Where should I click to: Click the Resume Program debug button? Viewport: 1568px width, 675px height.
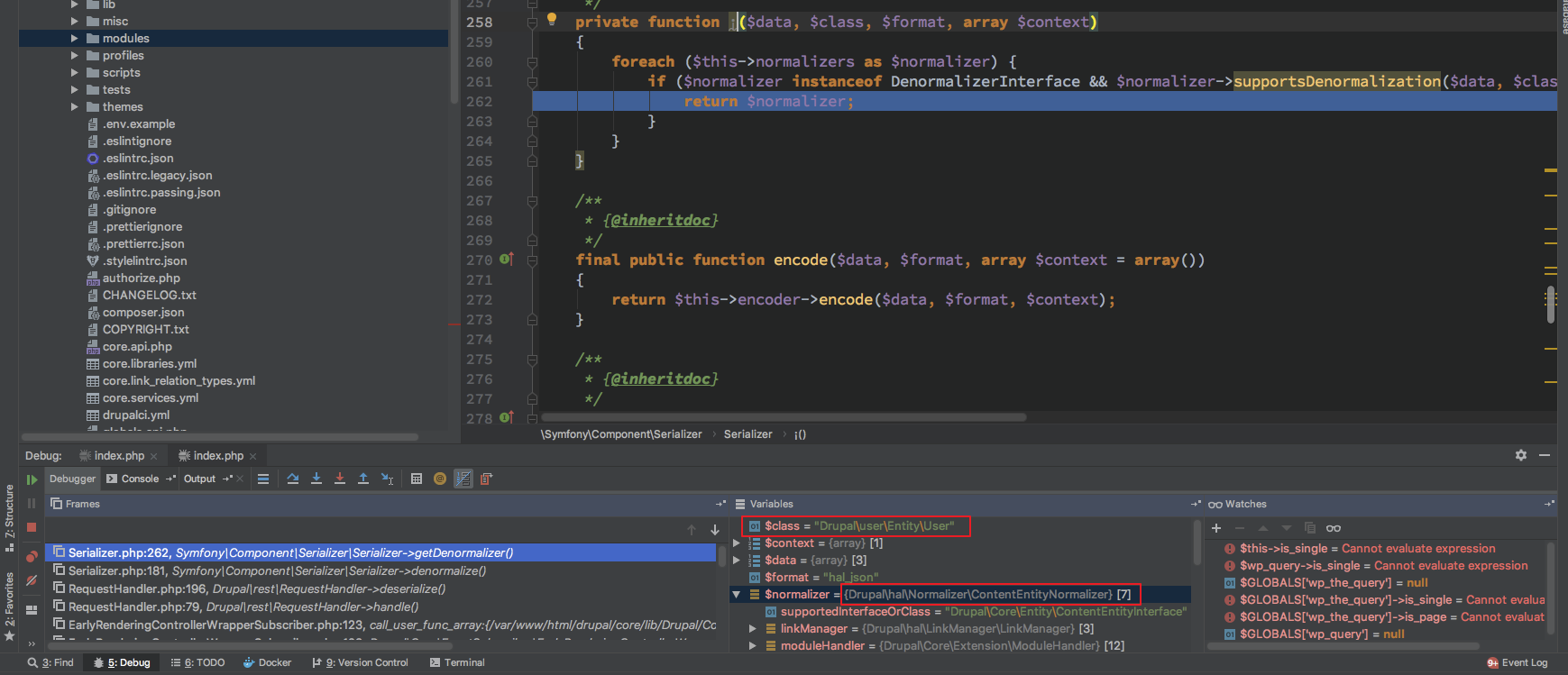point(32,480)
